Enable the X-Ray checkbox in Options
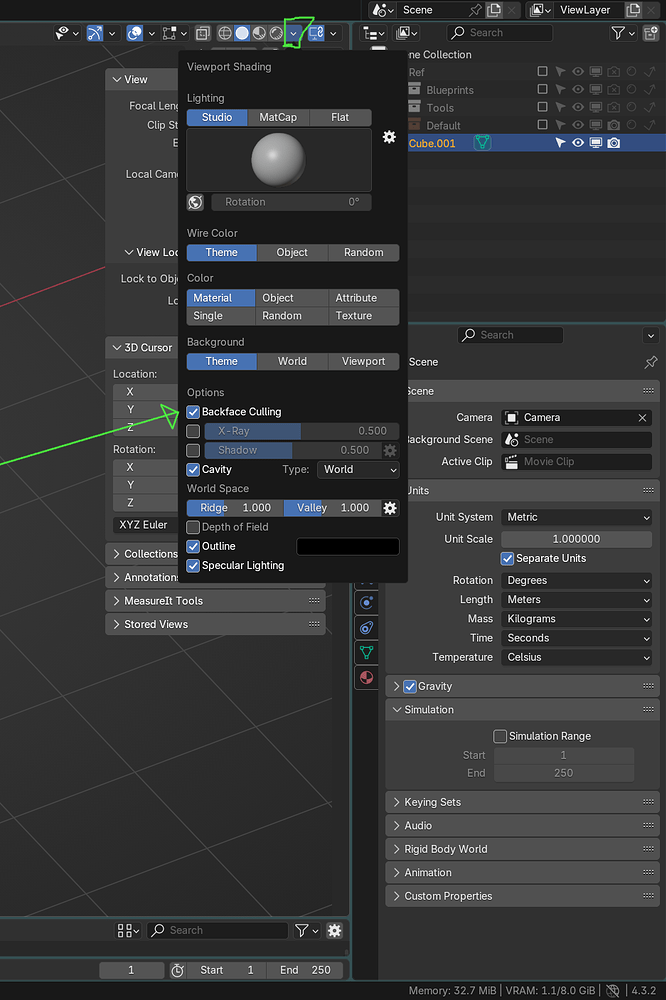The image size is (666, 1000). tap(193, 431)
